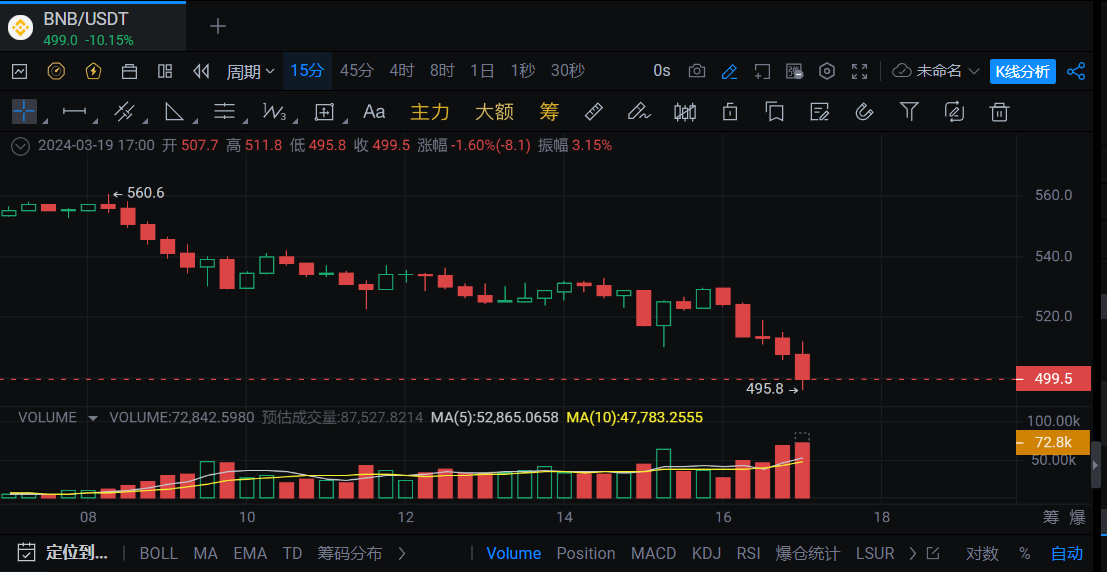Choose the text annotation Aa tool
Screen dimensions: 1107x572
click(x=374, y=111)
